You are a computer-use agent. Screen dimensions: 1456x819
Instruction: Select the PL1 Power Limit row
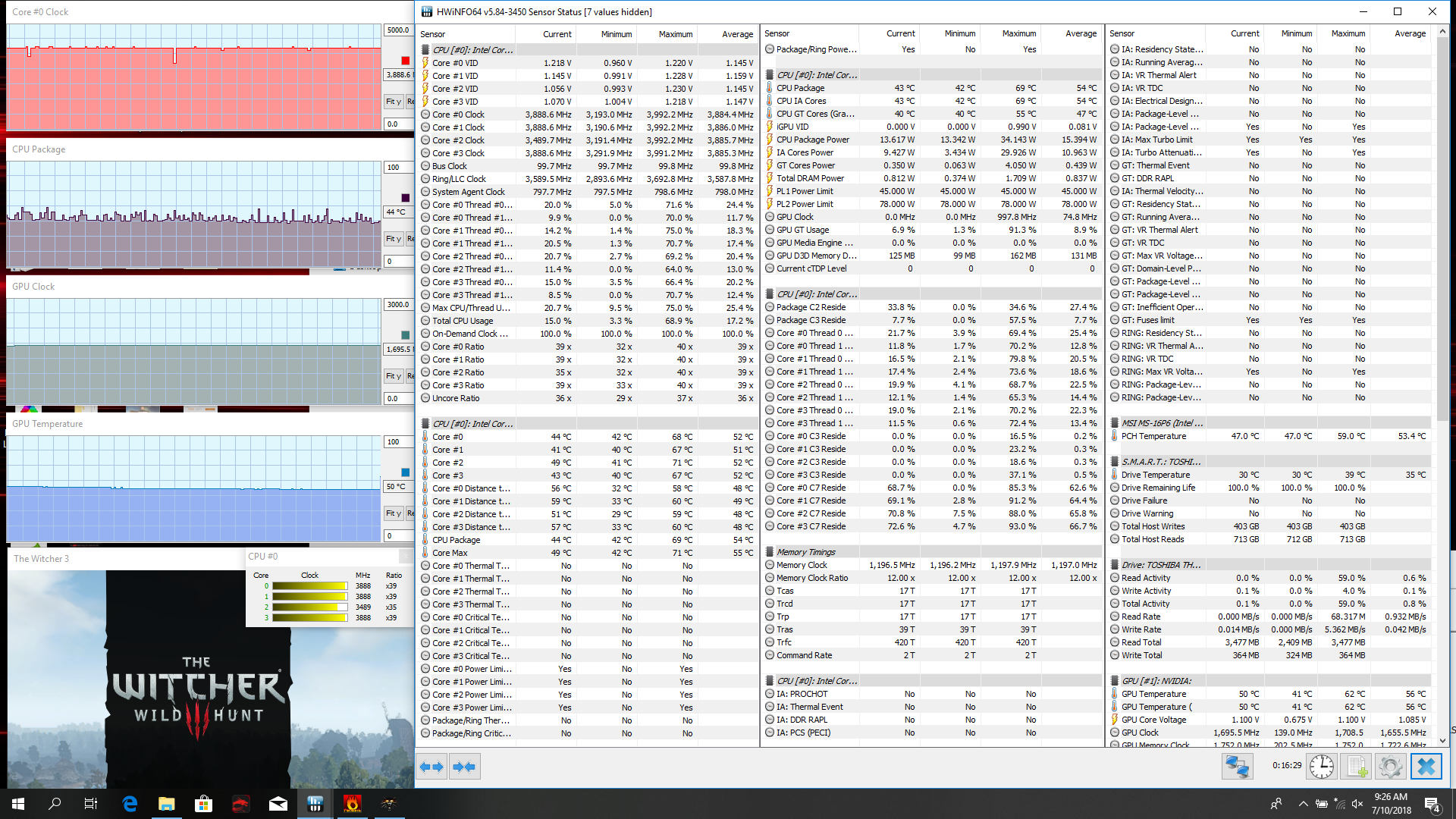[931, 191]
